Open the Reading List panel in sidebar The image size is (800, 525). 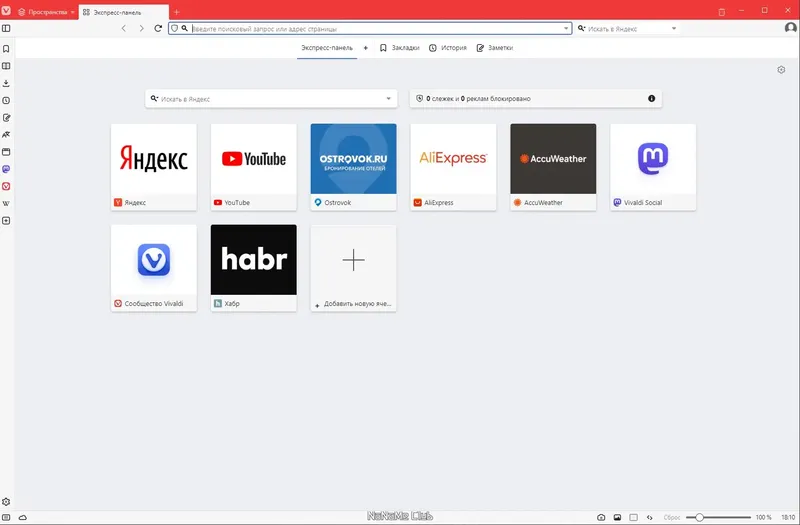point(6,66)
